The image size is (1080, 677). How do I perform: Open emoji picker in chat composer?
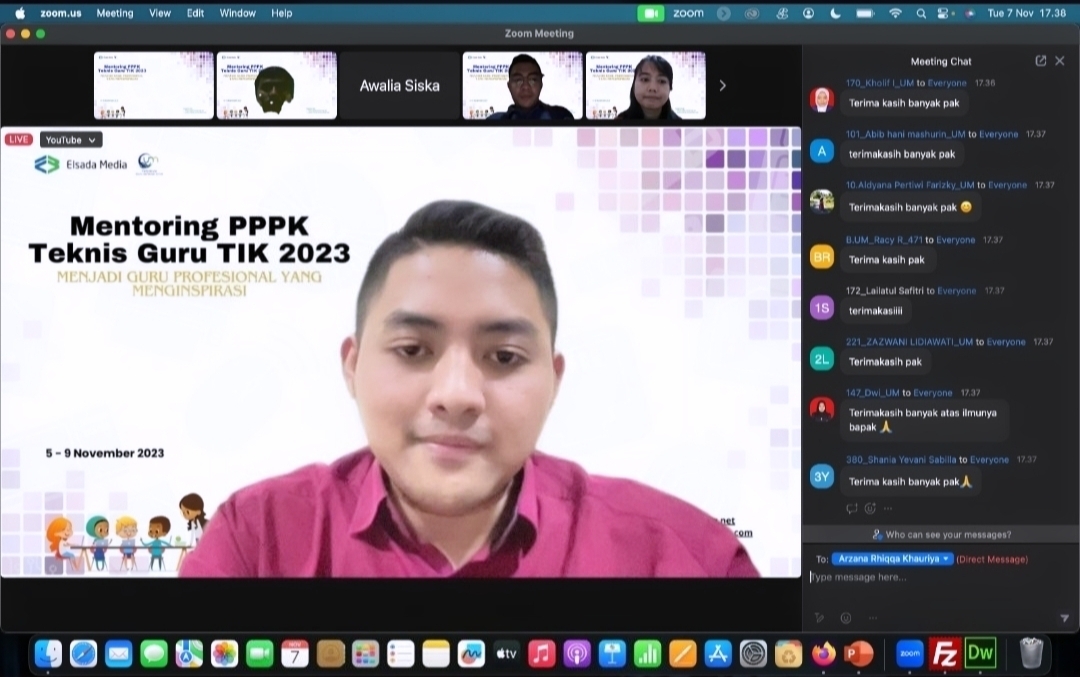click(x=846, y=618)
